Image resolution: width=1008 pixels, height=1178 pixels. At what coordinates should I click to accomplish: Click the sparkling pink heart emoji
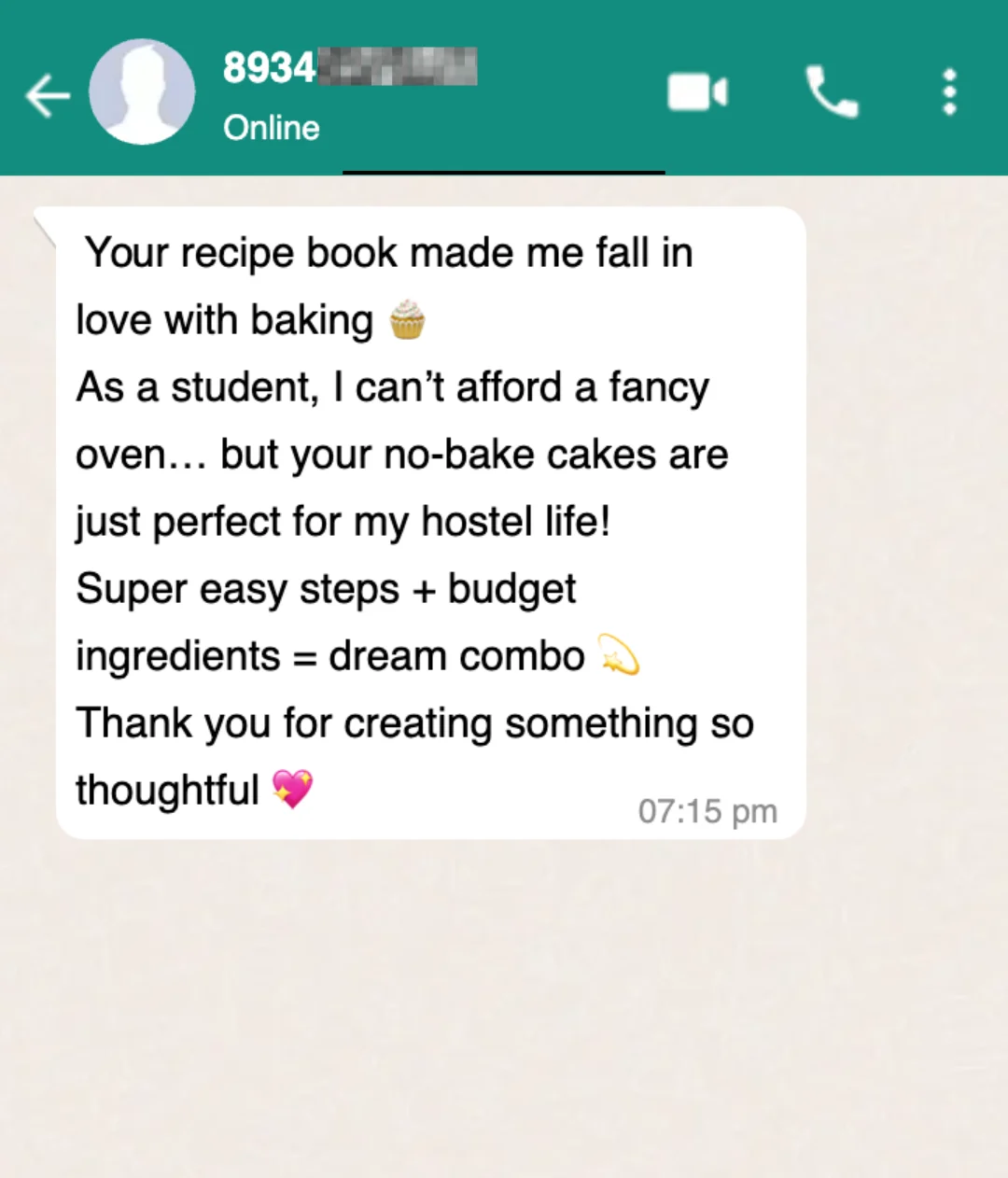(x=292, y=789)
